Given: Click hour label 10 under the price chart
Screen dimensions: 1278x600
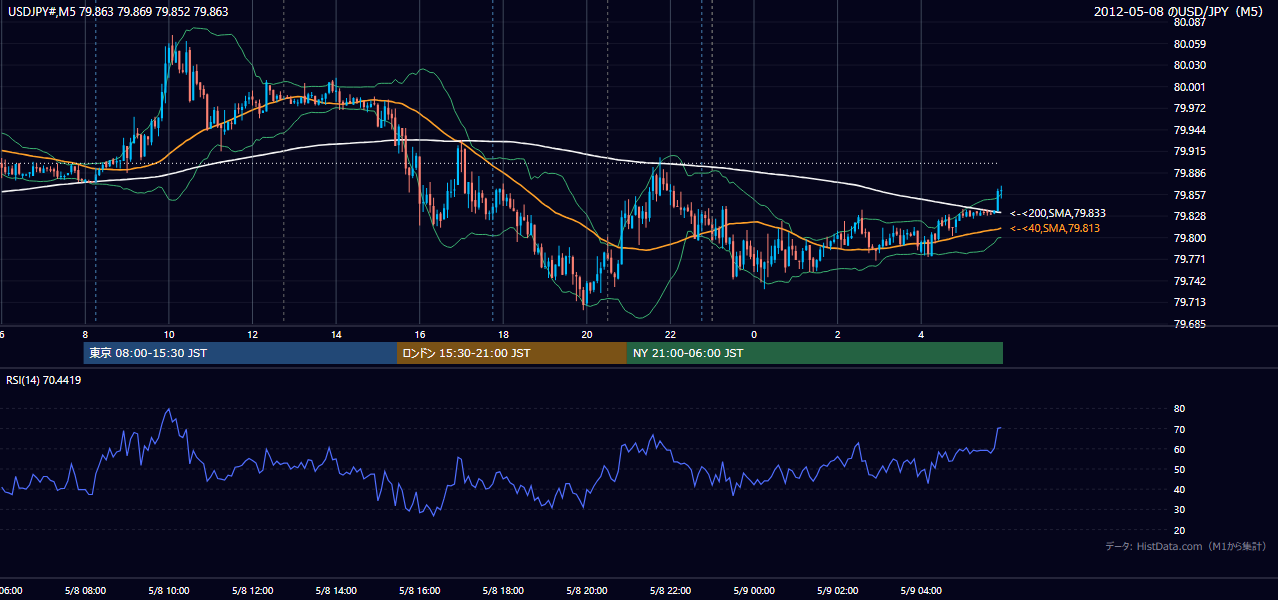Looking at the screenshot, I should 169,334.
